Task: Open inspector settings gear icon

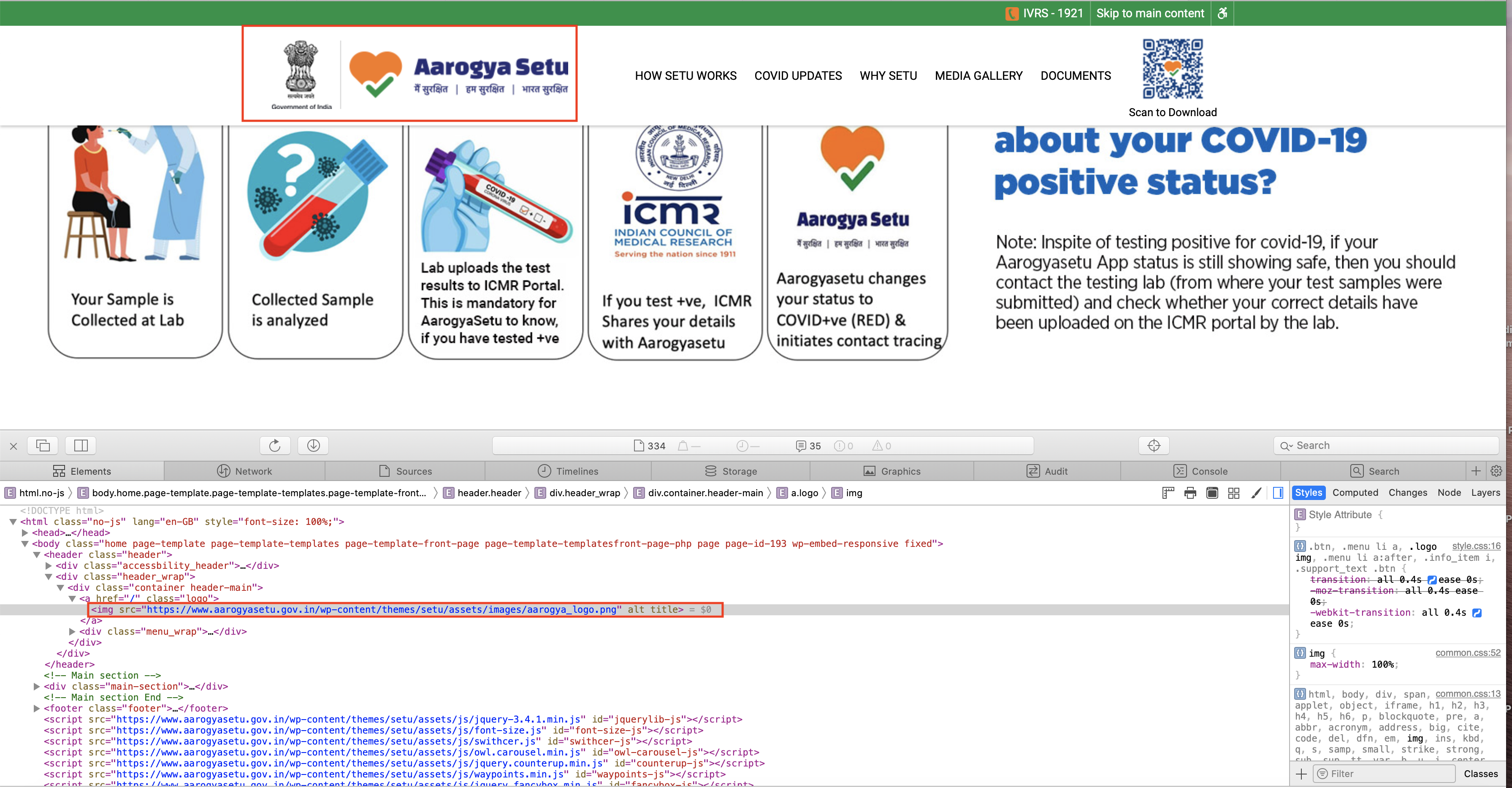Action: [1496, 471]
